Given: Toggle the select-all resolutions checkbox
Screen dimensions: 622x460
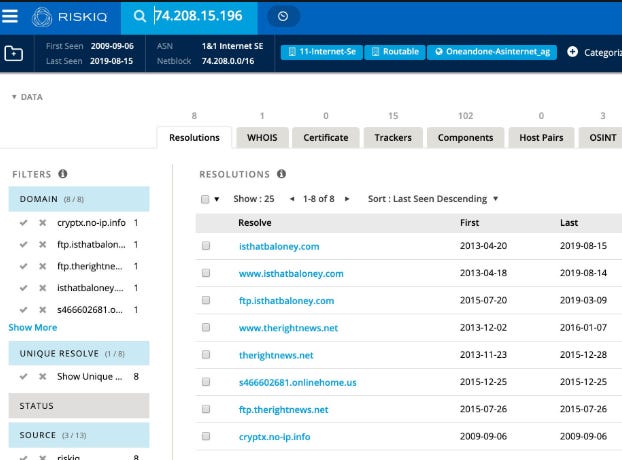Looking at the screenshot, I should pyautogui.click(x=205, y=199).
